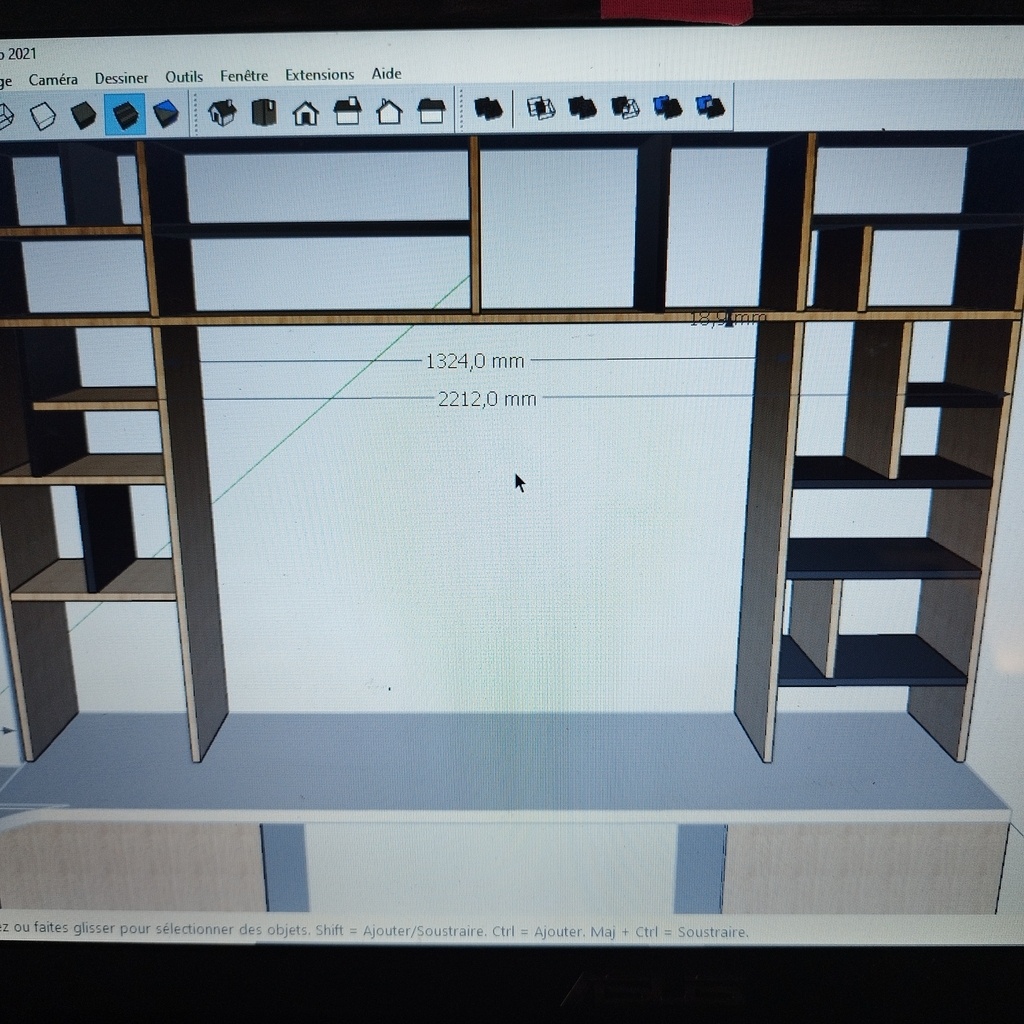Set camera to Top view
The width and height of the screenshot is (1024, 1024).
264,112
